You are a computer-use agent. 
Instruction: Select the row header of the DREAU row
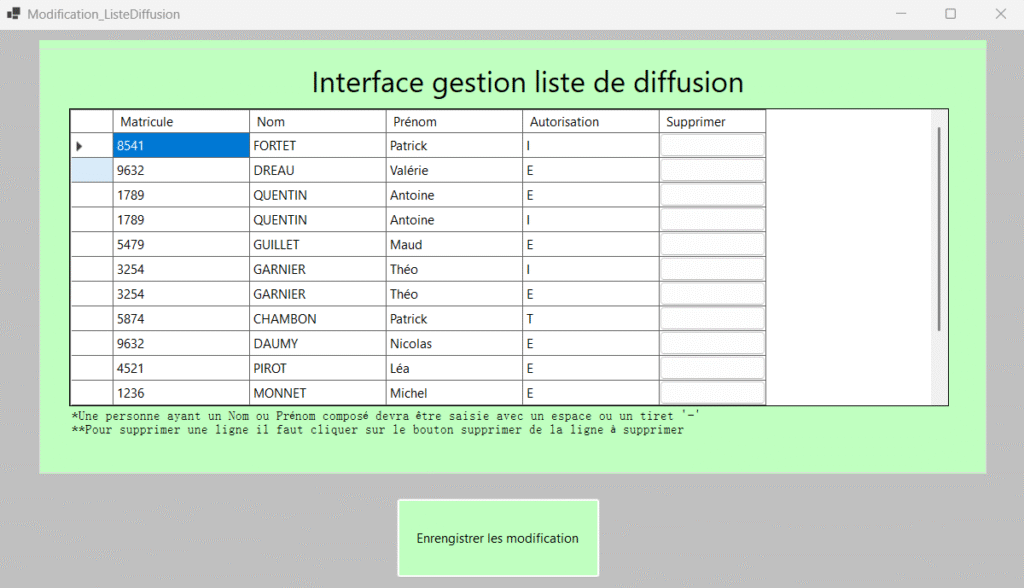(x=91, y=170)
